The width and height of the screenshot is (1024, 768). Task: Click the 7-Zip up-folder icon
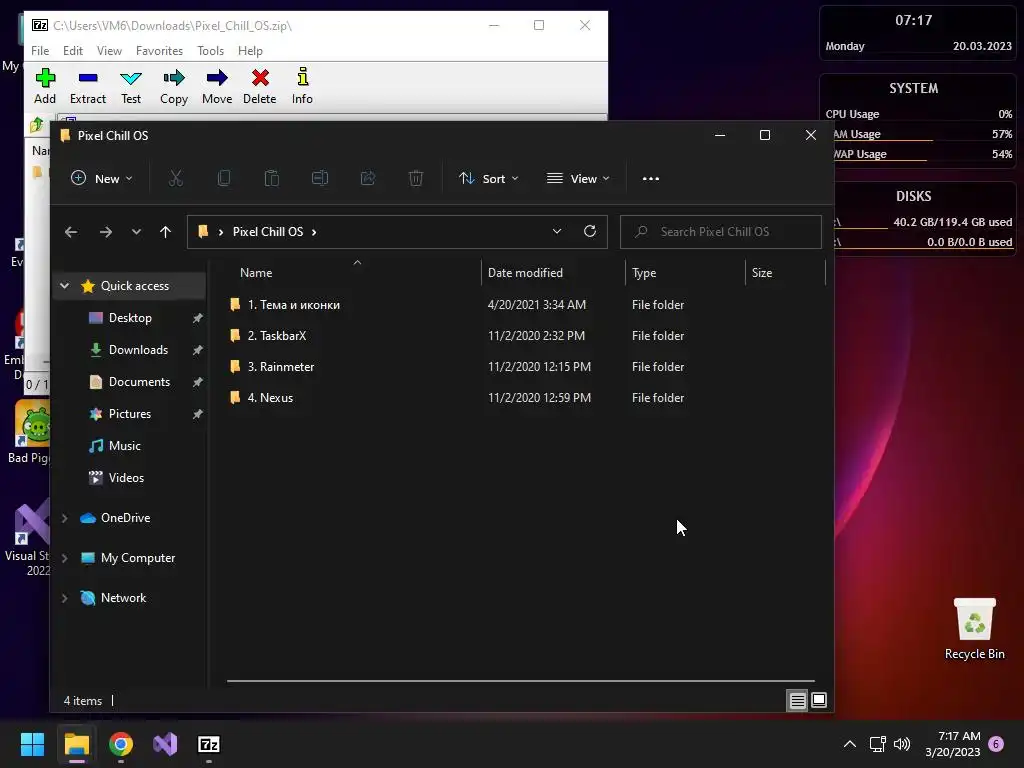point(37,124)
